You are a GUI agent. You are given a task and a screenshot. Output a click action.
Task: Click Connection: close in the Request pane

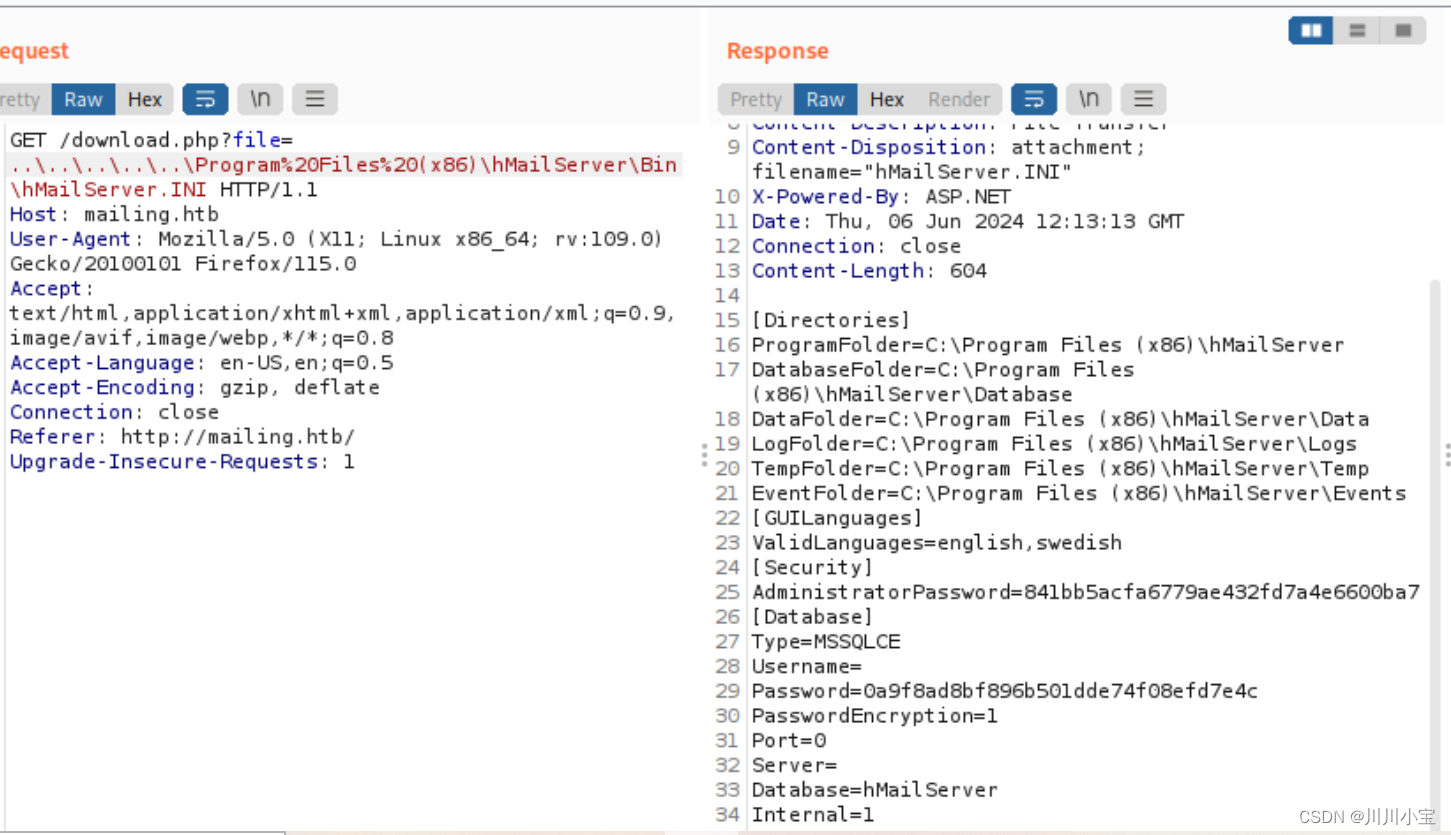(x=114, y=412)
